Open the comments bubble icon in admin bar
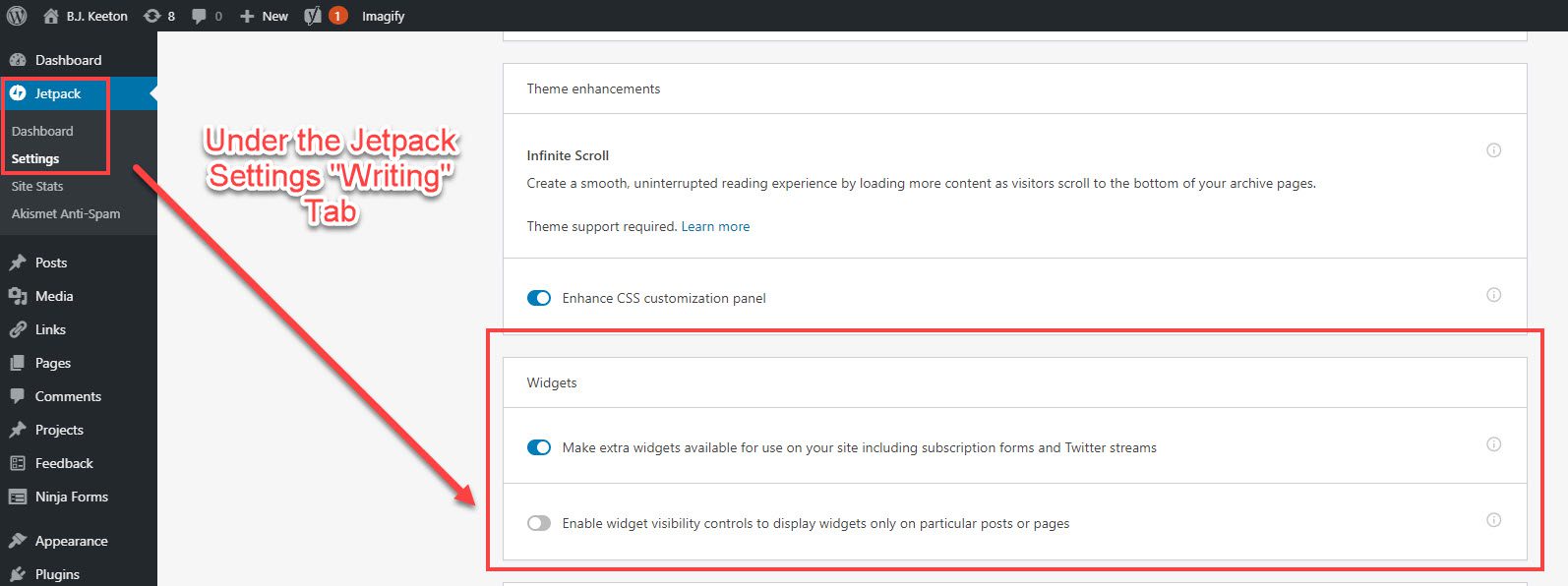 (x=199, y=16)
